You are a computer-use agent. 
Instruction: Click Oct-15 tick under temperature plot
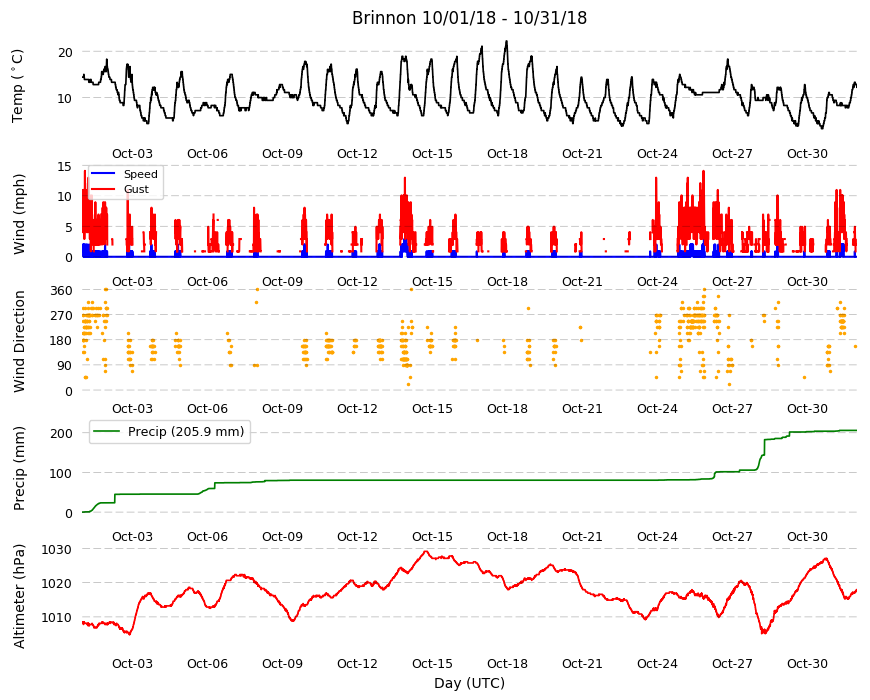click(432, 154)
